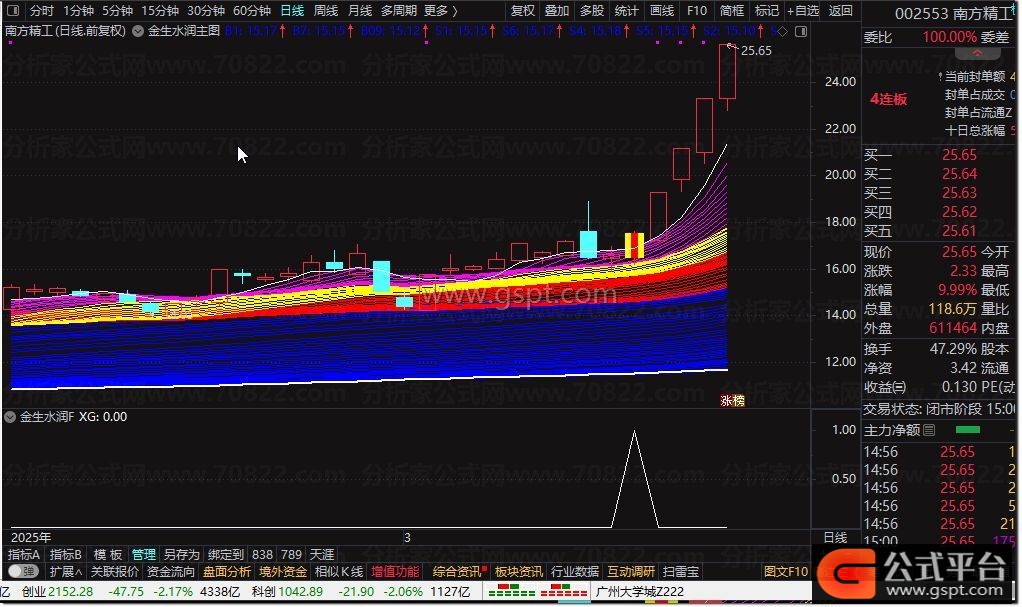1022x607 pixels.
Task: Click the 简框 button
Action: tap(732, 10)
